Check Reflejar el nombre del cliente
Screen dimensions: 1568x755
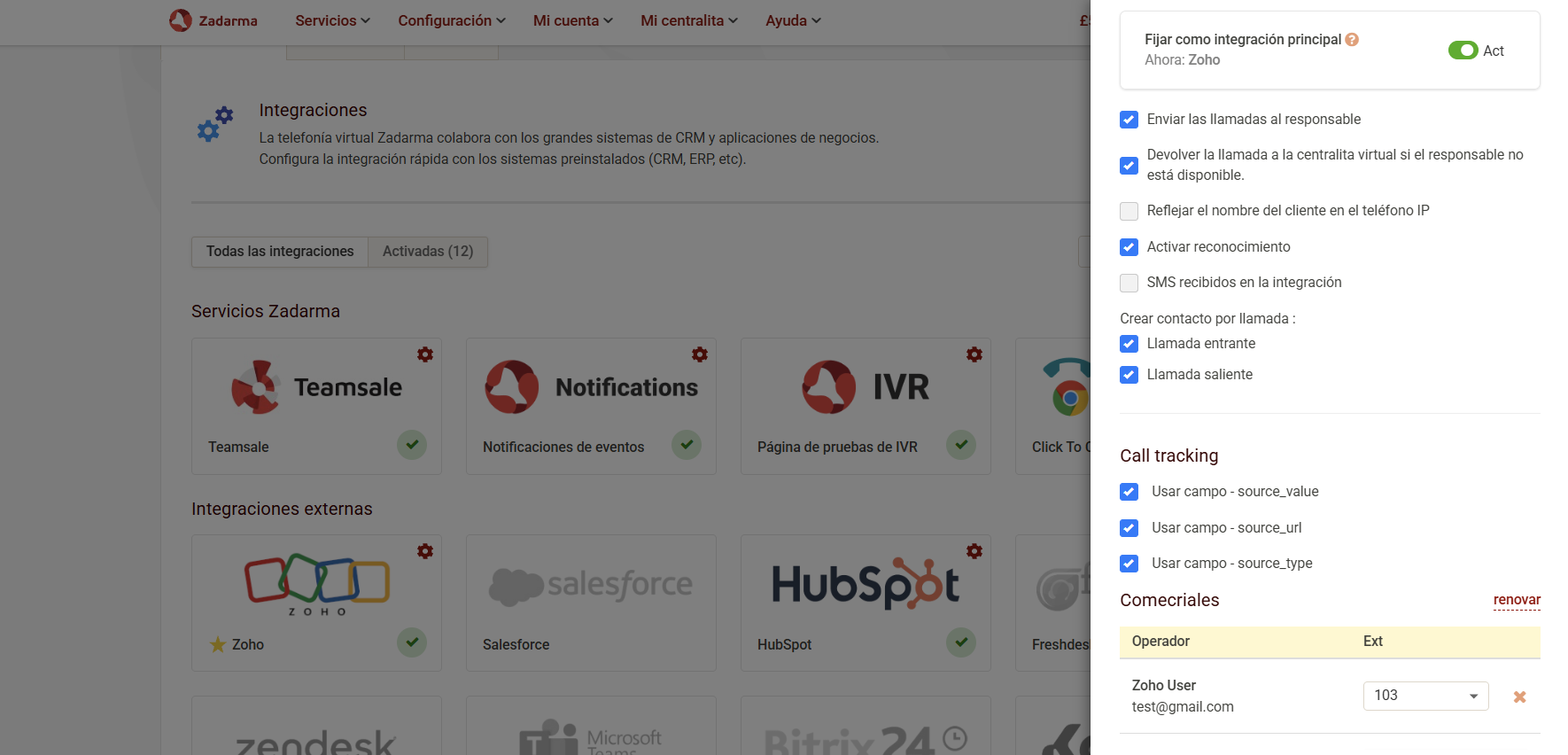[1129, 211]
